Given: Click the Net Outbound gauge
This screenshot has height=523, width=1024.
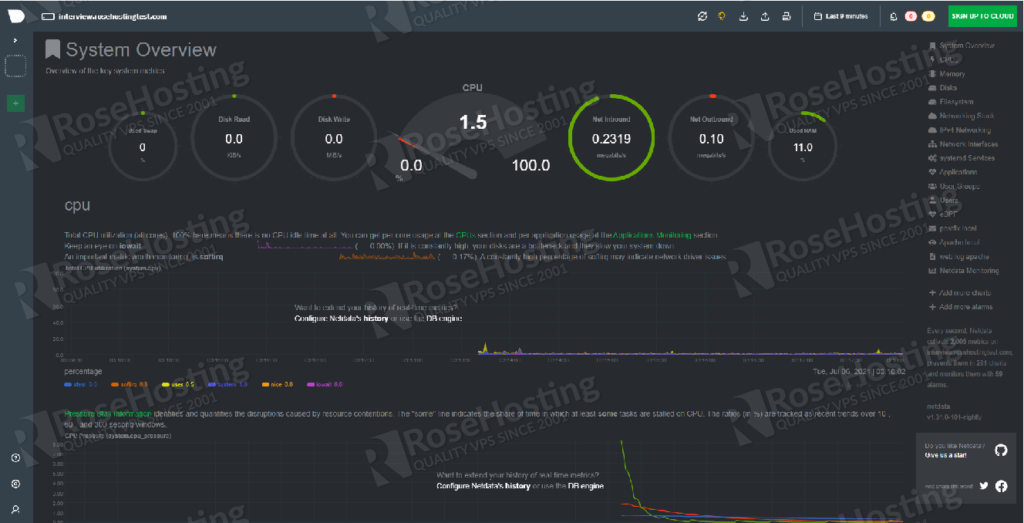Looking at the screenshot, I should (x=711, y=138).
